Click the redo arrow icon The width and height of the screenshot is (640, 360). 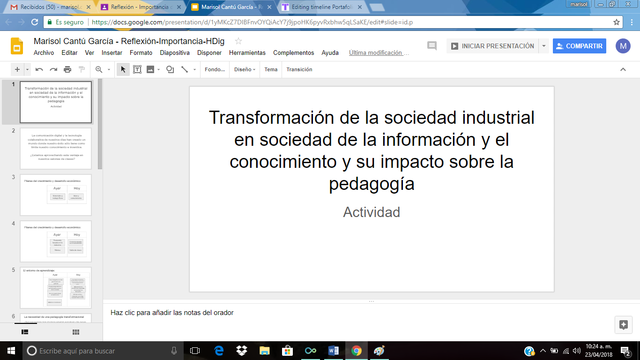pos(53,69)
